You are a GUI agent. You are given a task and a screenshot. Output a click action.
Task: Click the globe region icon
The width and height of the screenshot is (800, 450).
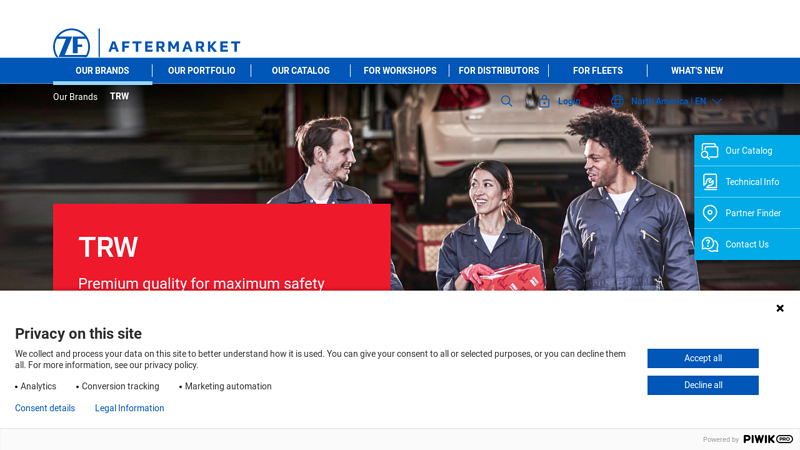[617, 101]
